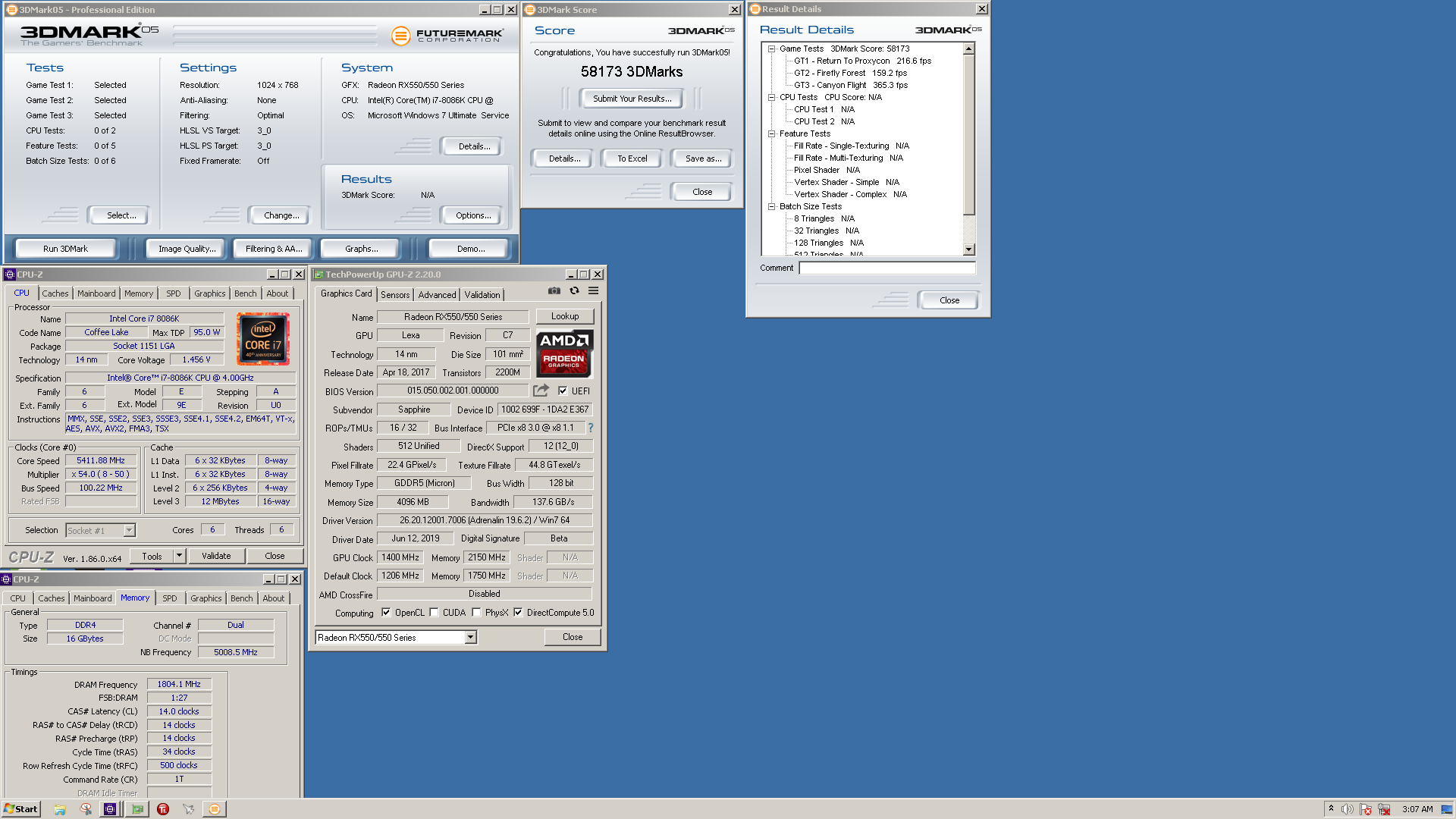This screenshot has height=819, width=1456.
Task: Click the Bus Interface question mark icon
Action: pos(590,428)
